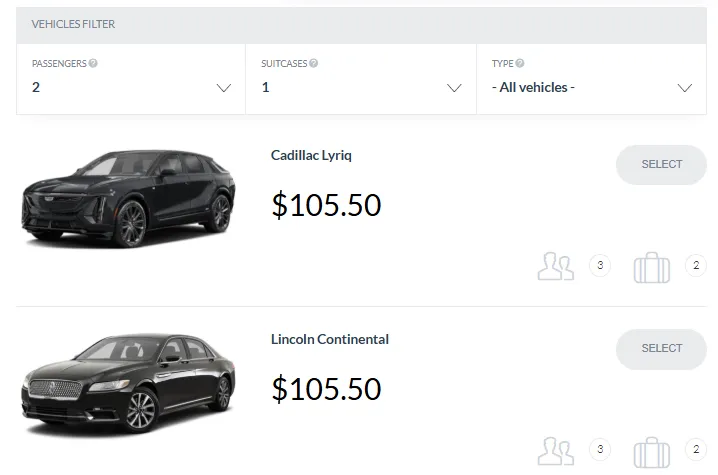Click the Lincoln Continental passengers icon
Screen dimensions: 718x475
coord(556,450)
